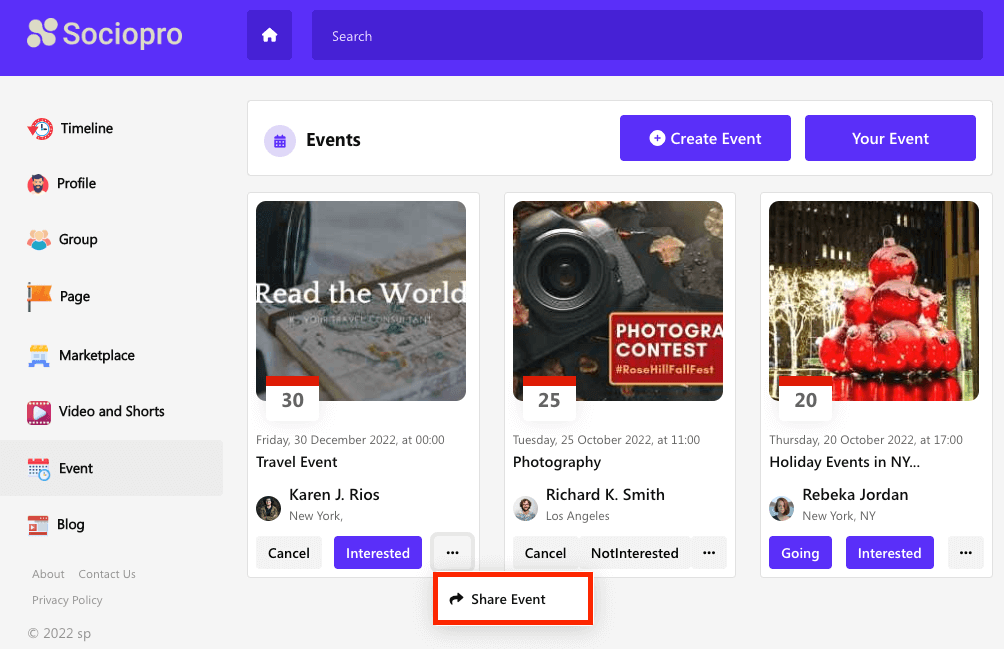This screenshot has height=649, width=1004.
Task: Expand the Holiday Events options menu
Action: [x=965, y=553]
